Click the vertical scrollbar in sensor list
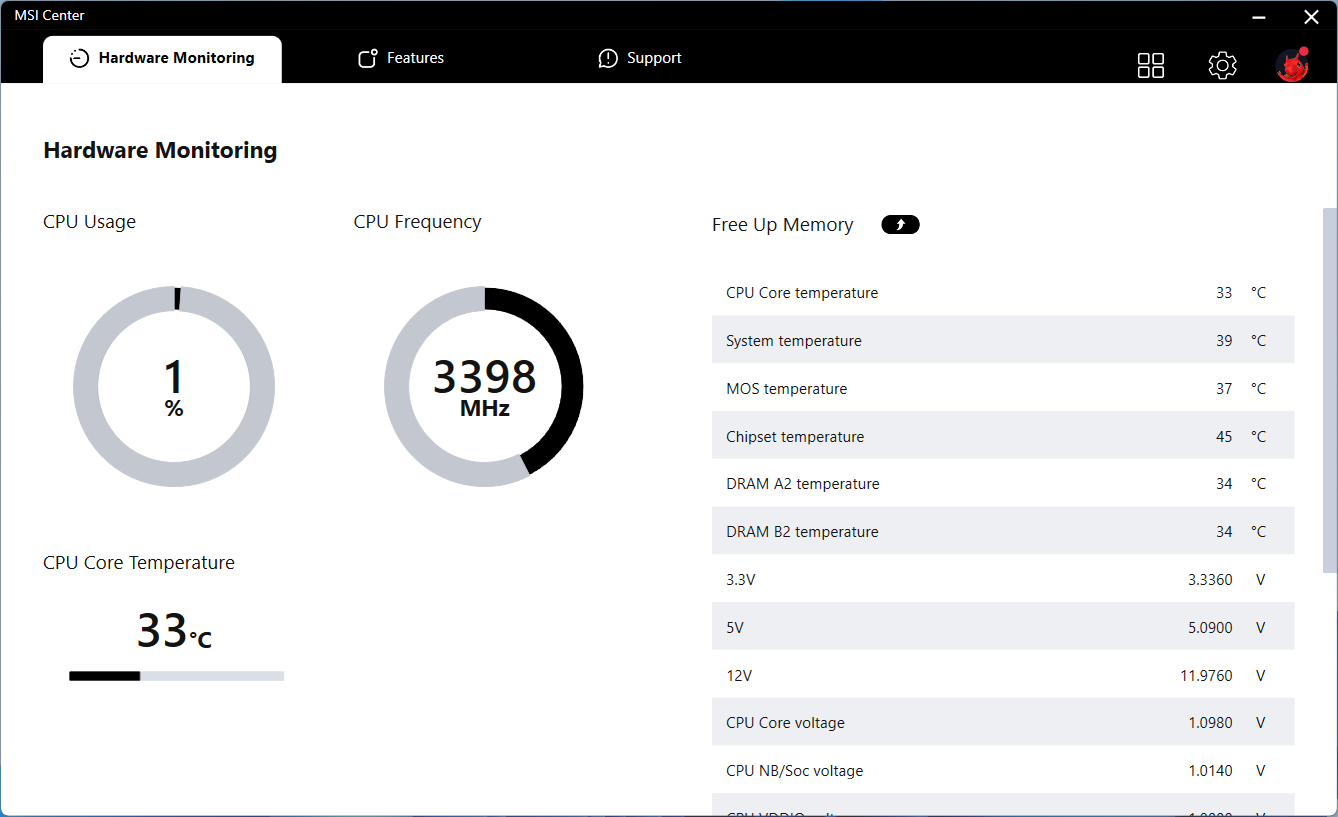1338x817 pixels. pyautogui.click(x=1329, y=390)
